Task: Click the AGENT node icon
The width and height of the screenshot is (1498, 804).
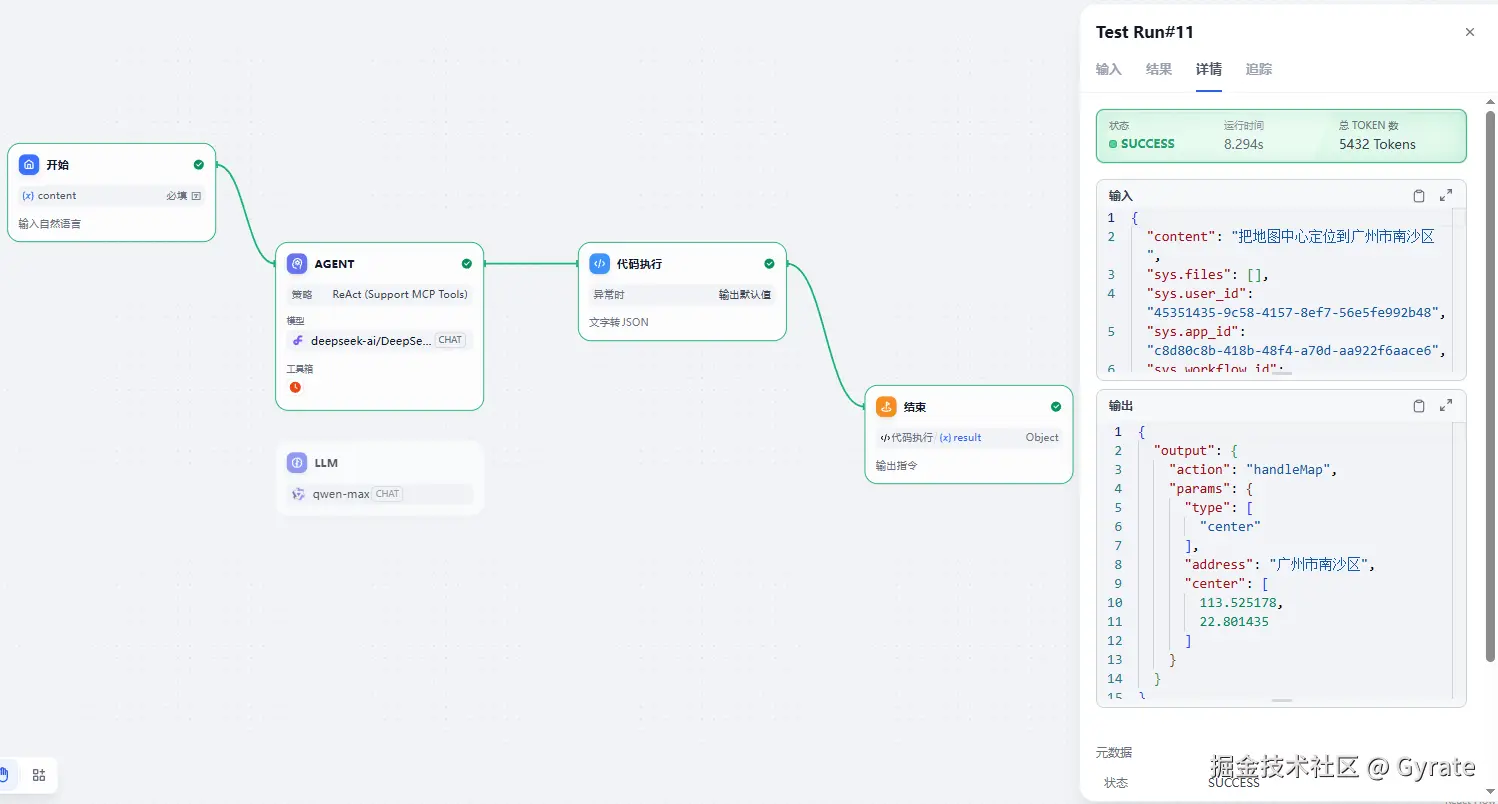Action: (x=297, y=264)
